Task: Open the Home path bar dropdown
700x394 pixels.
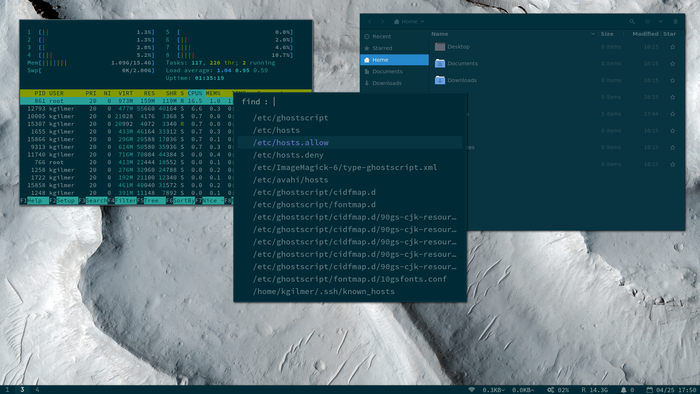Action: 409,21
